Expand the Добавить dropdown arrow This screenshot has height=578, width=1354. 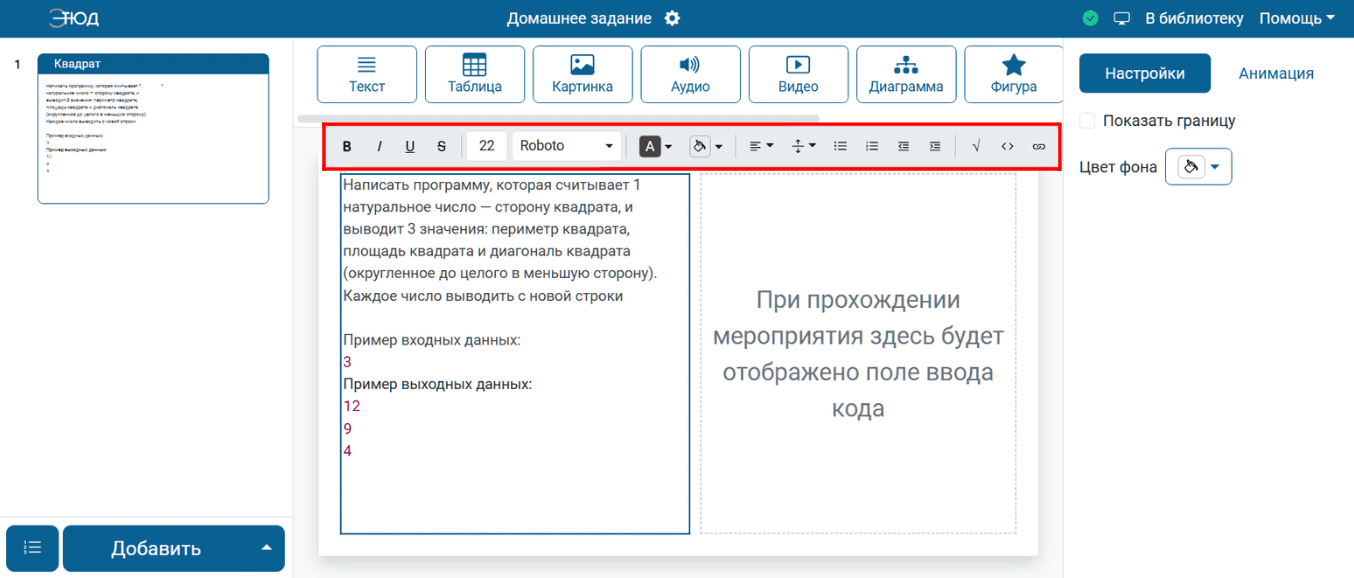click(266, 548)
